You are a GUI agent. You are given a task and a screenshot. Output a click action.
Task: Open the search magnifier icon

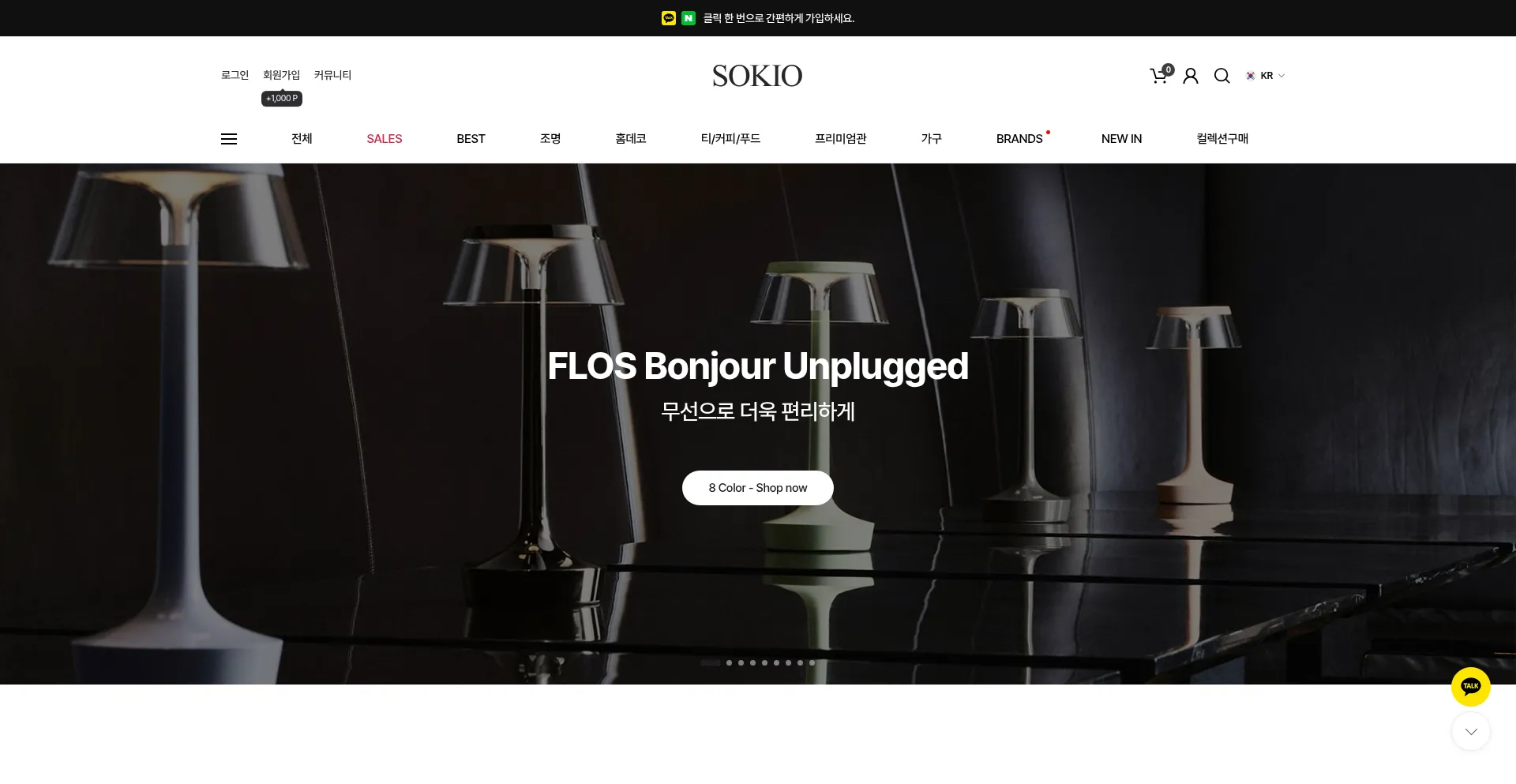[1222, 76]
